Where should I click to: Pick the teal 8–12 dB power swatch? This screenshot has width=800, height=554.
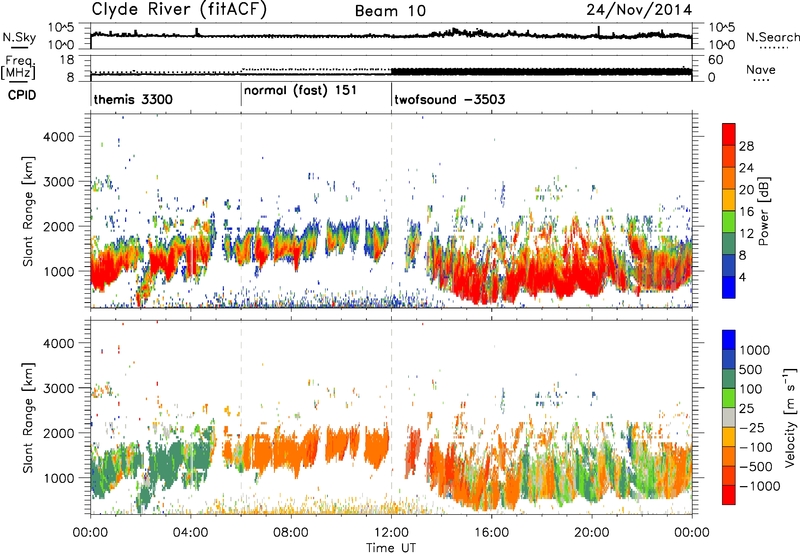729,243
